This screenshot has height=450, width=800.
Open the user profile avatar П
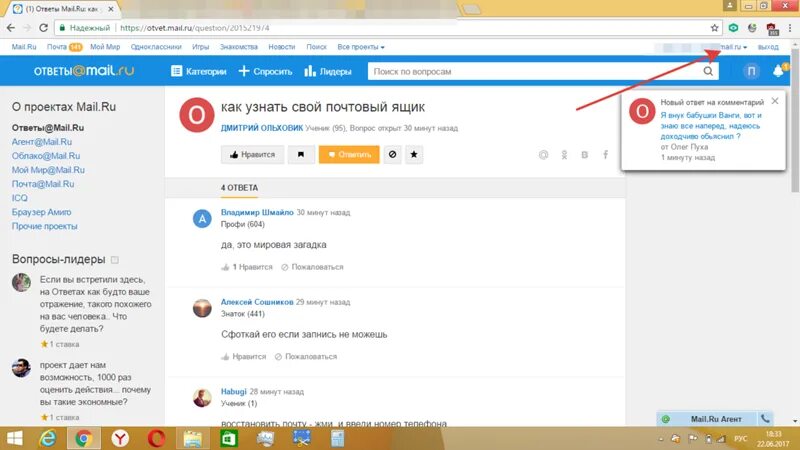coord(751,71)
